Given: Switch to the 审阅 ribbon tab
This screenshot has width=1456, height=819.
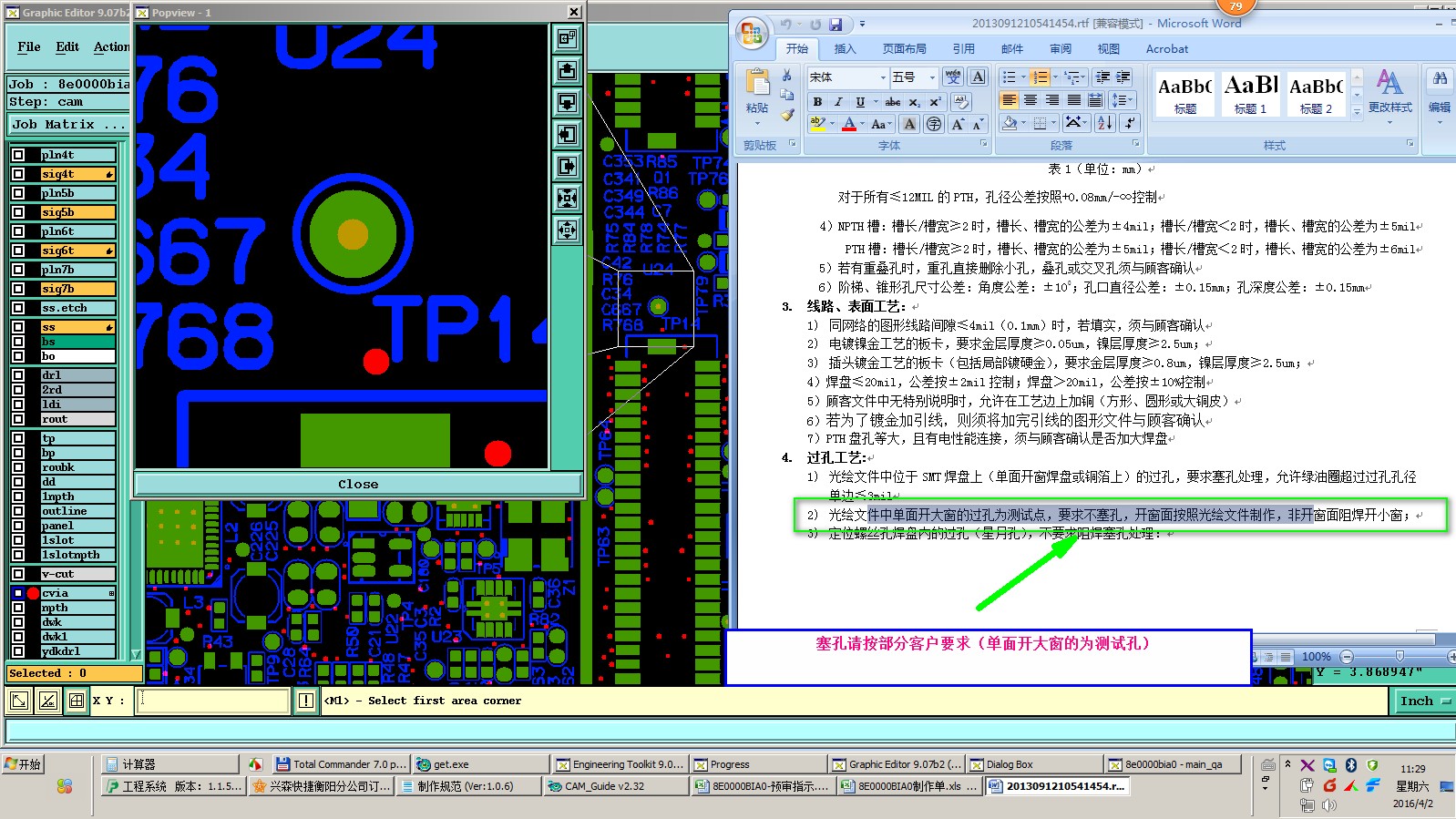Looking at the screenshot, I should (1061, 49).
